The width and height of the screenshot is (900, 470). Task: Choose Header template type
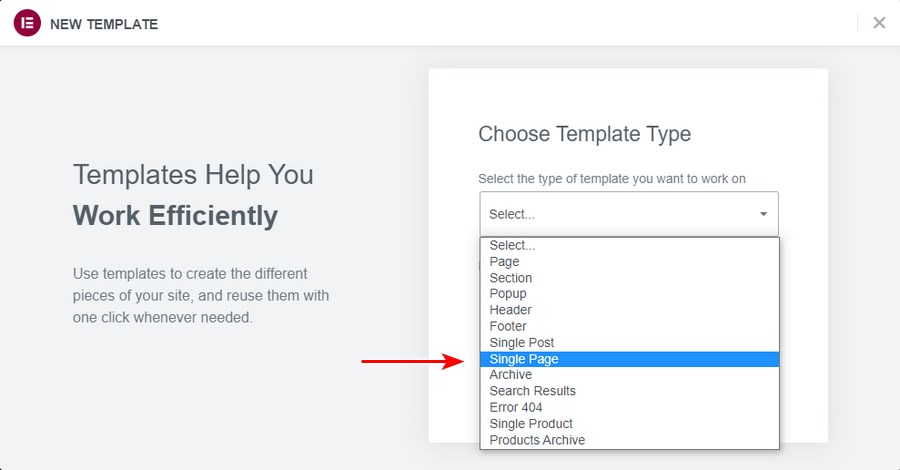tap(510, 310)
